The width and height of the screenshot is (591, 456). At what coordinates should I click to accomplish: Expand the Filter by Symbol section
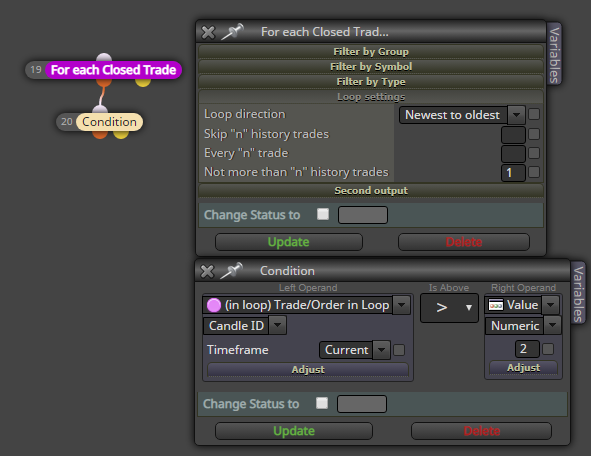click(x=371, y=67)
